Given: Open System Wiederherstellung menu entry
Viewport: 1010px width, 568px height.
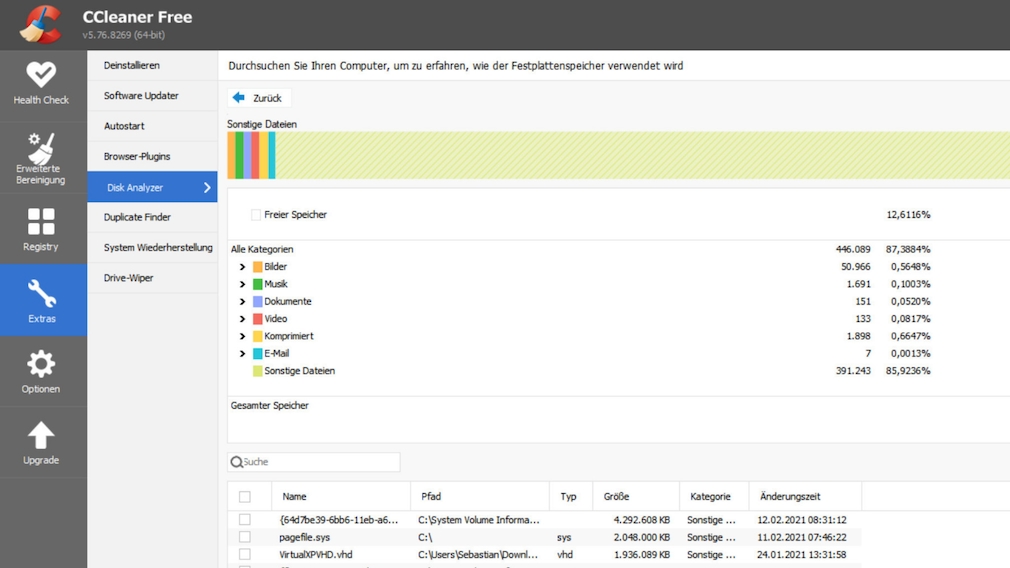Looking at the screenshot, I should click(152, 247).
